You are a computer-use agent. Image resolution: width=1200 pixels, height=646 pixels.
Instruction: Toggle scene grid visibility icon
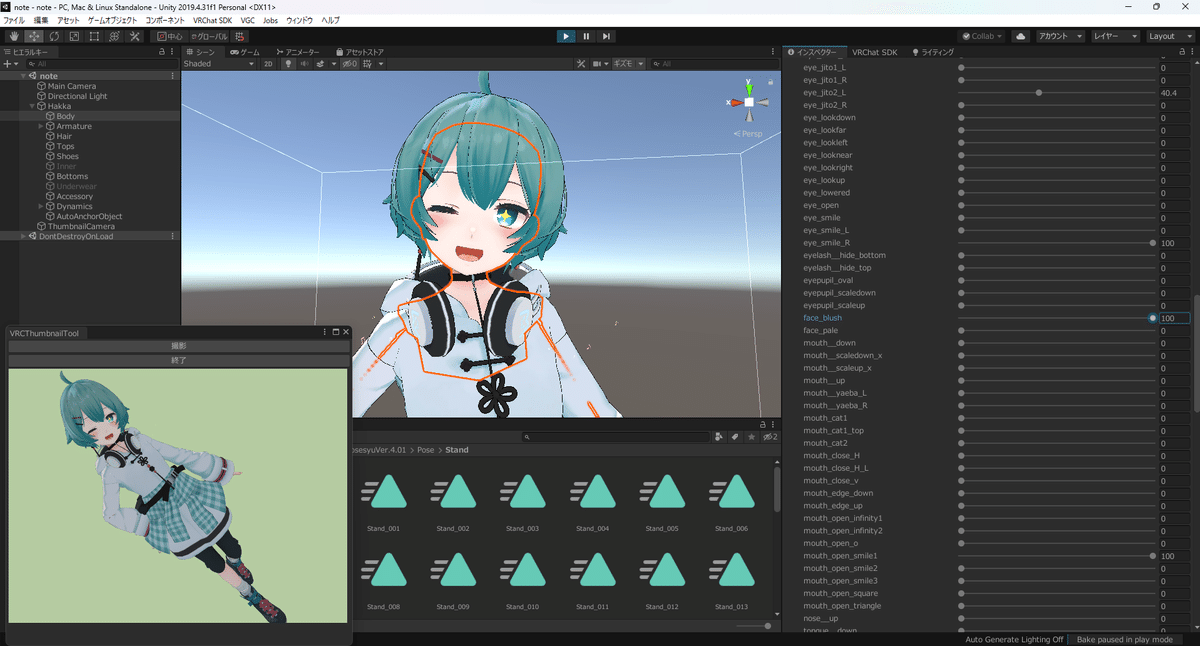(x=368, y=64)
